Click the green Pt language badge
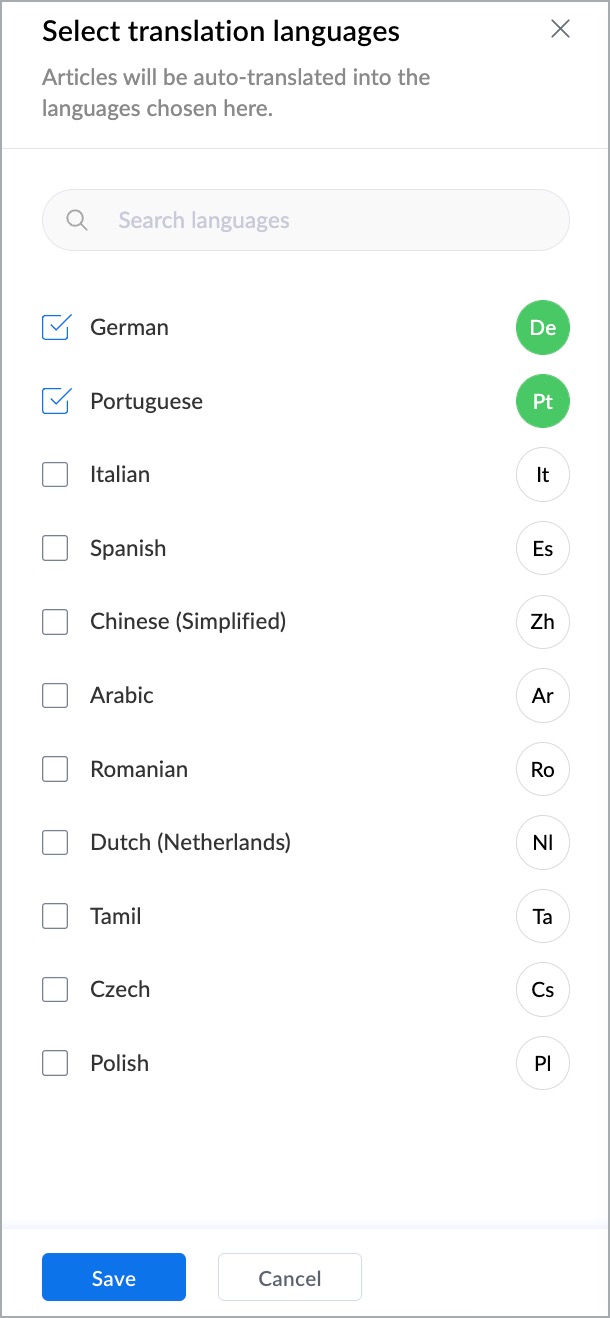This screenshot has height=1318, width=610. coord(543,401)
